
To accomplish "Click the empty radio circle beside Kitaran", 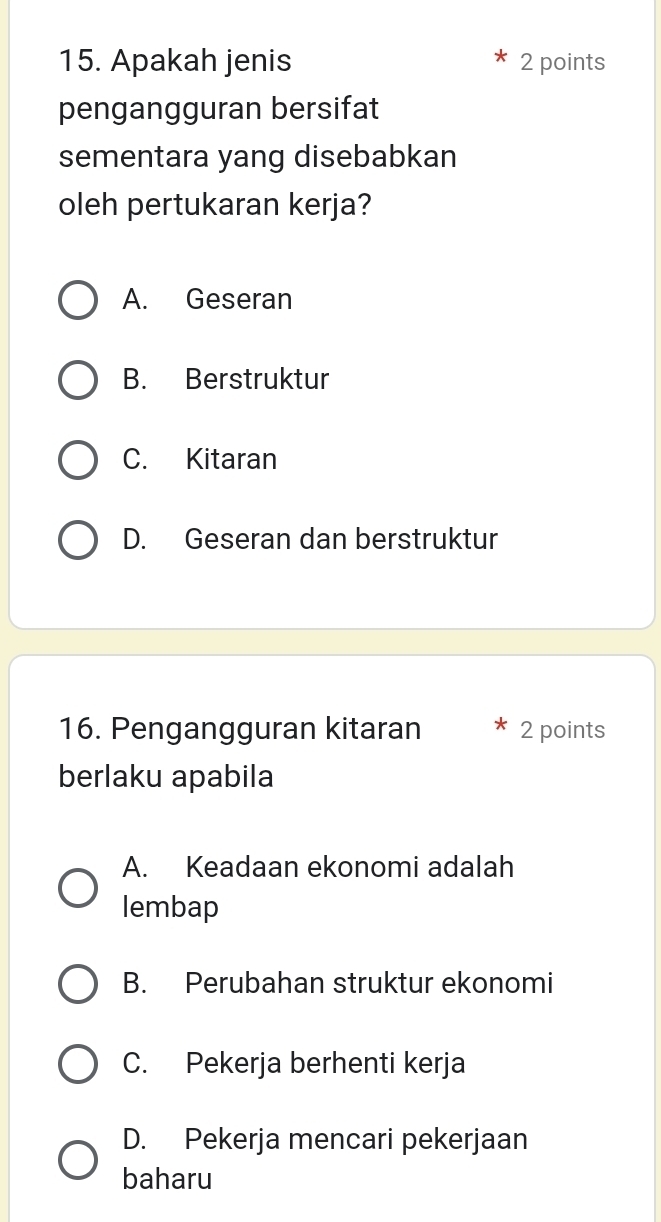I will [77, 459].
